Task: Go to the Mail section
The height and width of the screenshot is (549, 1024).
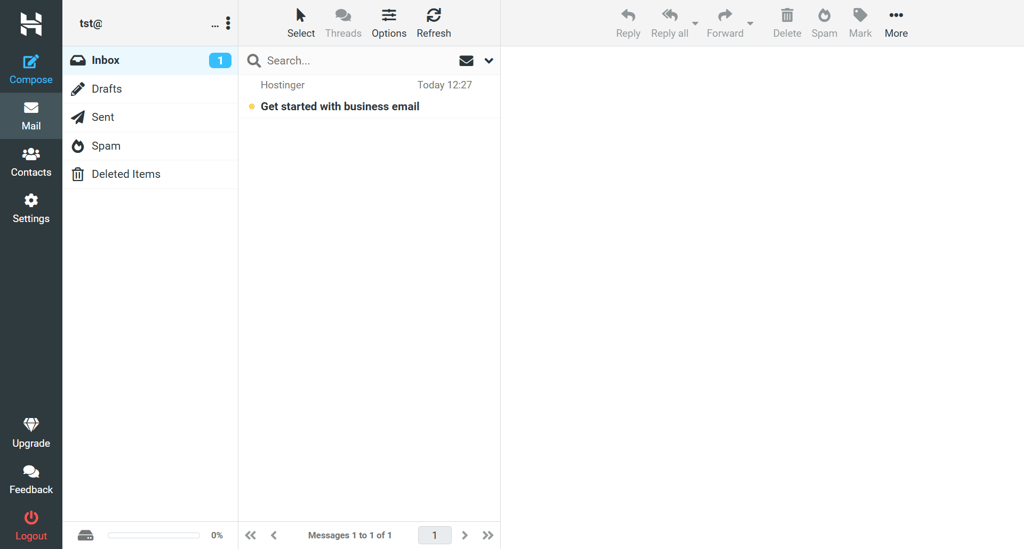Action: tap(31, 116)
